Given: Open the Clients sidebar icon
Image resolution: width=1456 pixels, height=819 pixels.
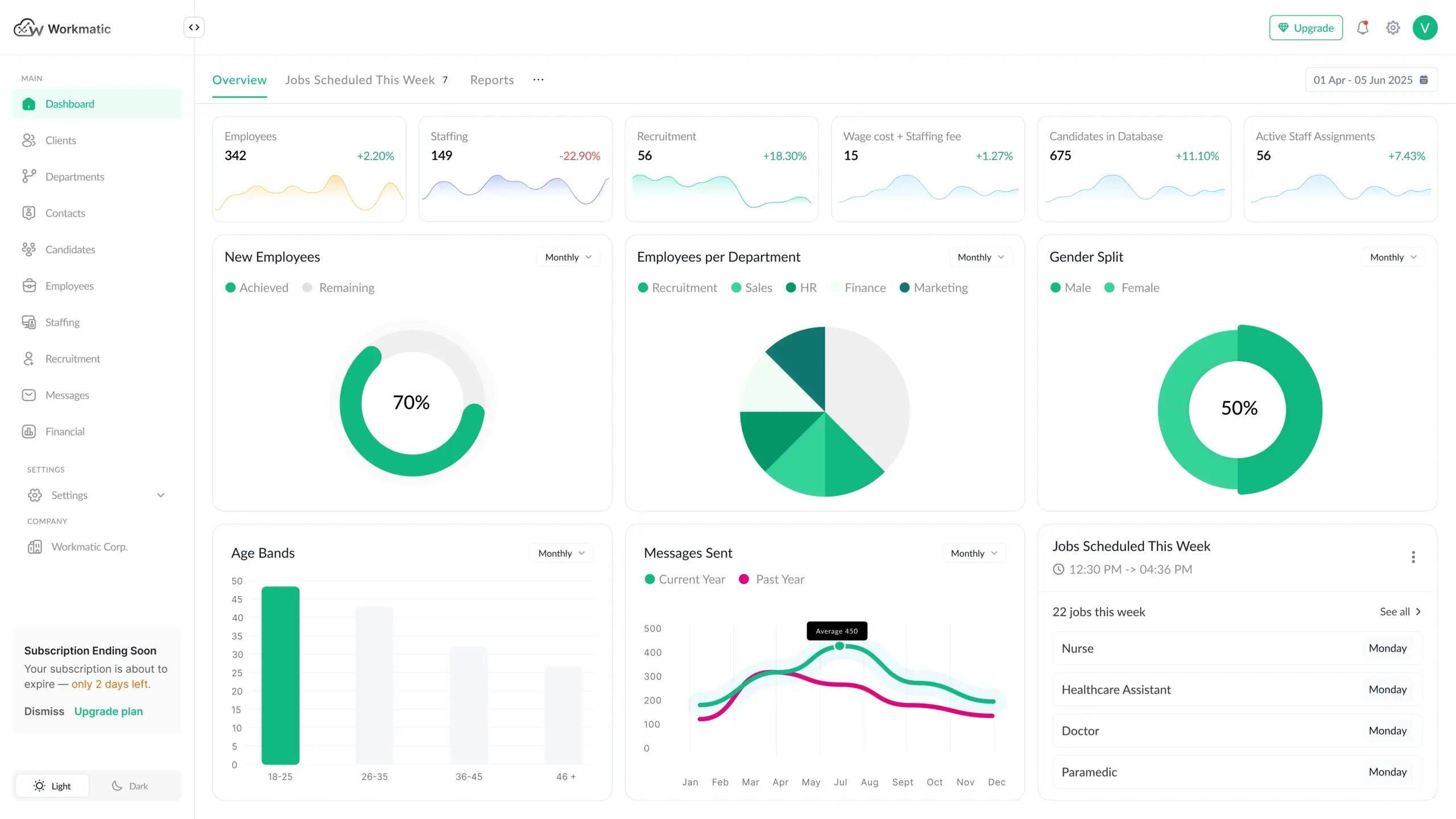Looking at the screenshot, I should click(28, 140).
